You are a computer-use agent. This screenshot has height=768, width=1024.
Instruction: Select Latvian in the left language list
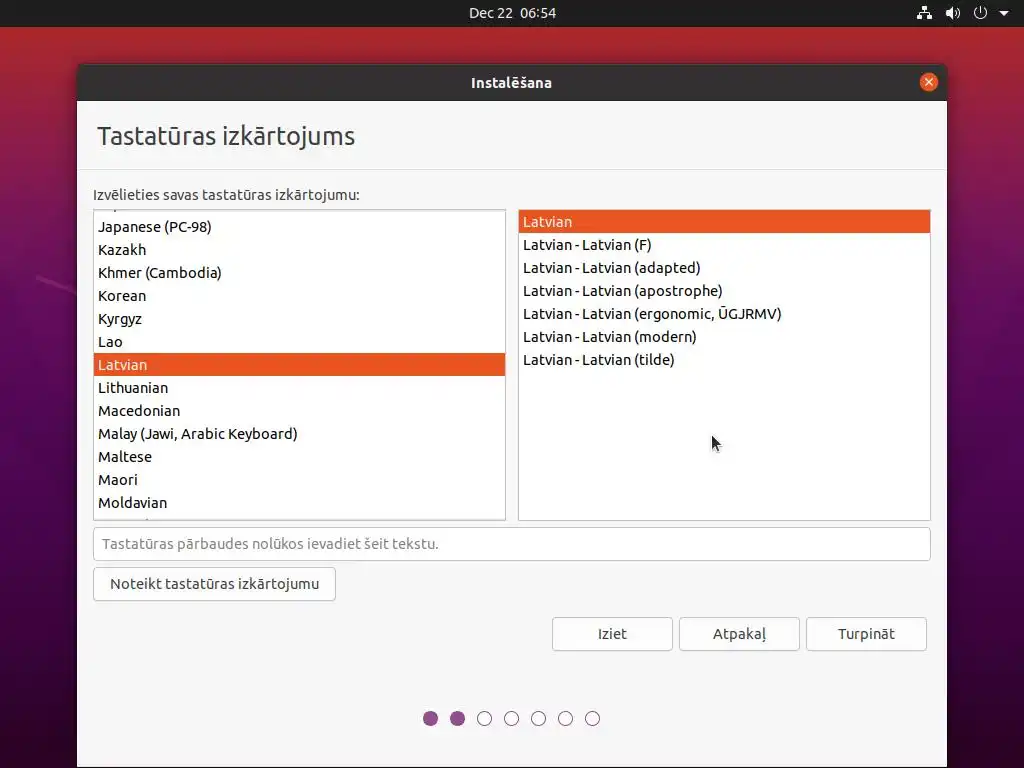299,364
